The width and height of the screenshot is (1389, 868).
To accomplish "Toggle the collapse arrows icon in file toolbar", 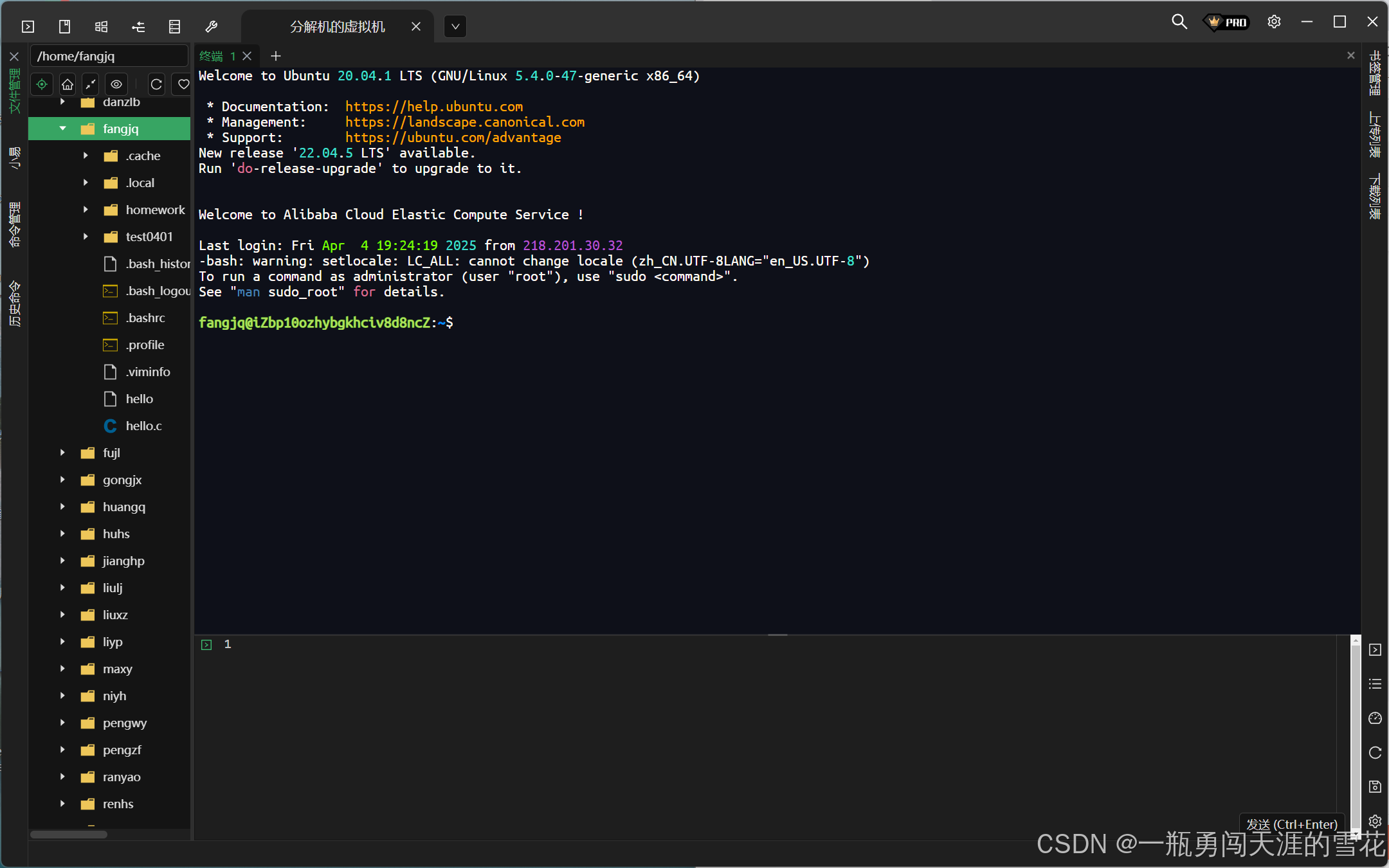I will tap(91, 84).
